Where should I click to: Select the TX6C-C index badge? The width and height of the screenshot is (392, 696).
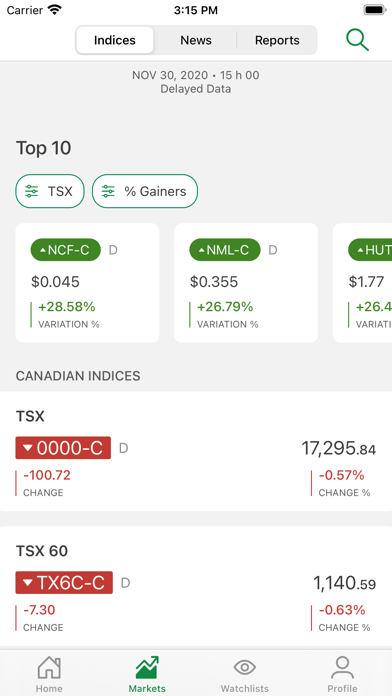tap(64, 583)
